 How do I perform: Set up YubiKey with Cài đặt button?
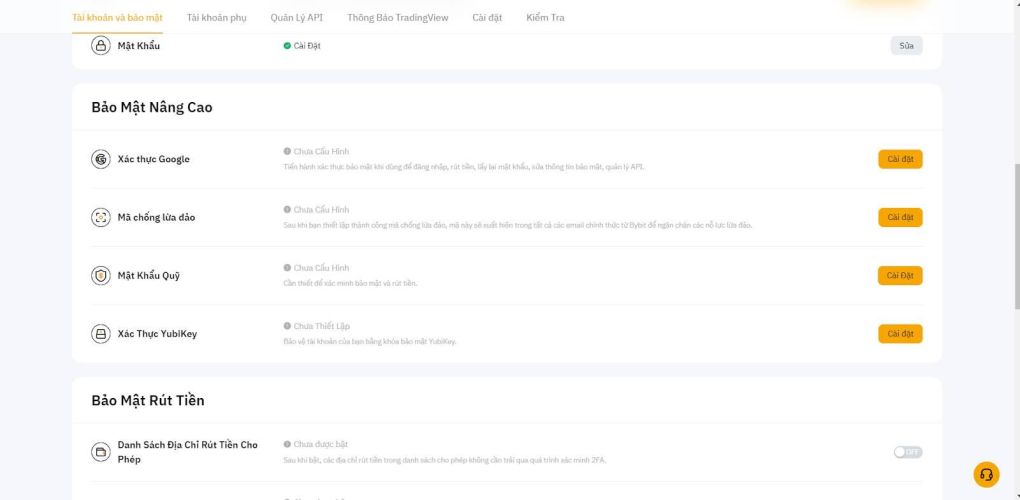[x=900, y=334]
